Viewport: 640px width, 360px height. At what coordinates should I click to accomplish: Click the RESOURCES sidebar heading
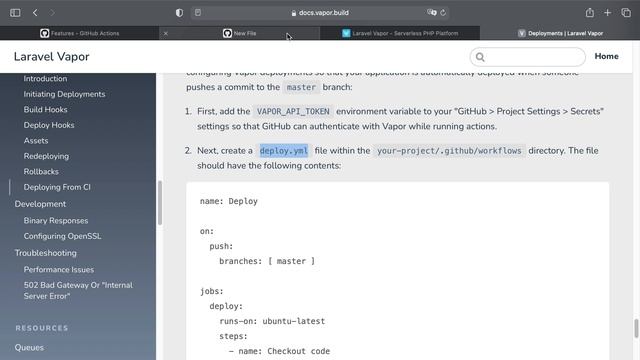pyautogui.click(x=42, y=328)
